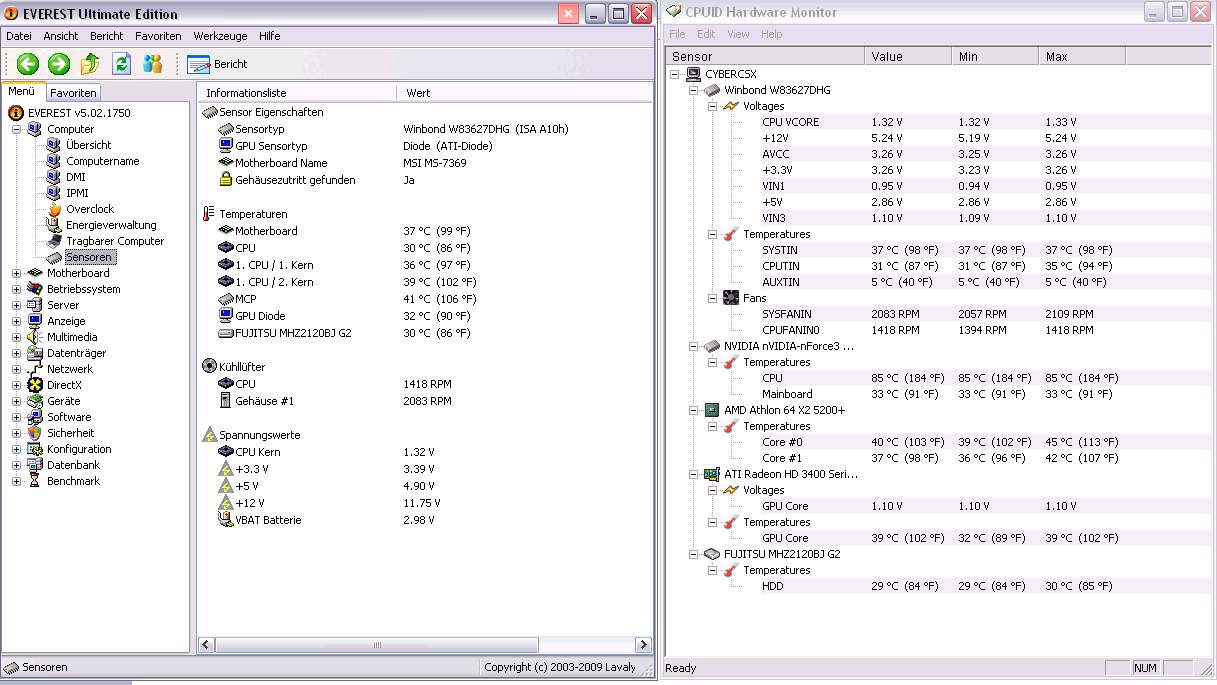Expand the Betriebssystem tree node

click(17, 289)
